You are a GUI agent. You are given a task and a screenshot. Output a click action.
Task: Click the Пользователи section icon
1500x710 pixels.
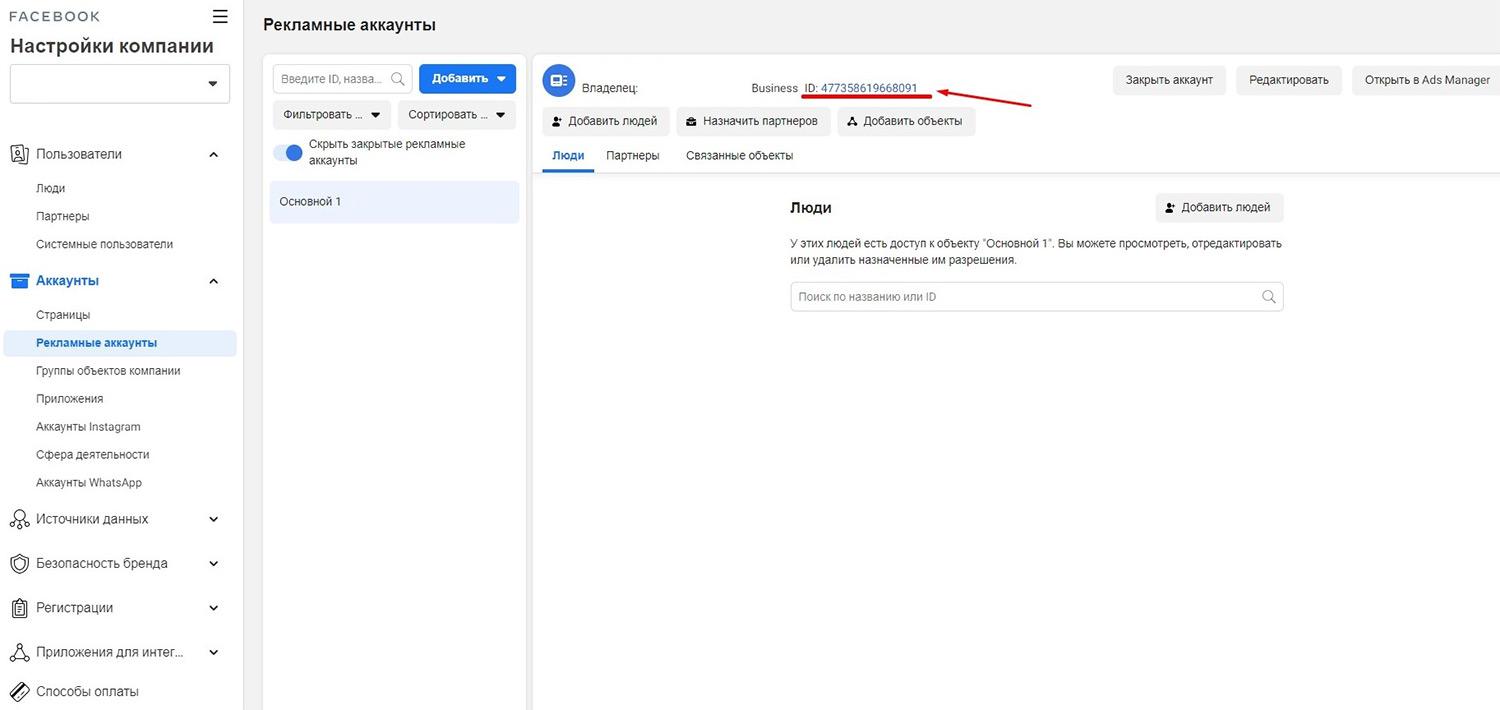point(18,154)
